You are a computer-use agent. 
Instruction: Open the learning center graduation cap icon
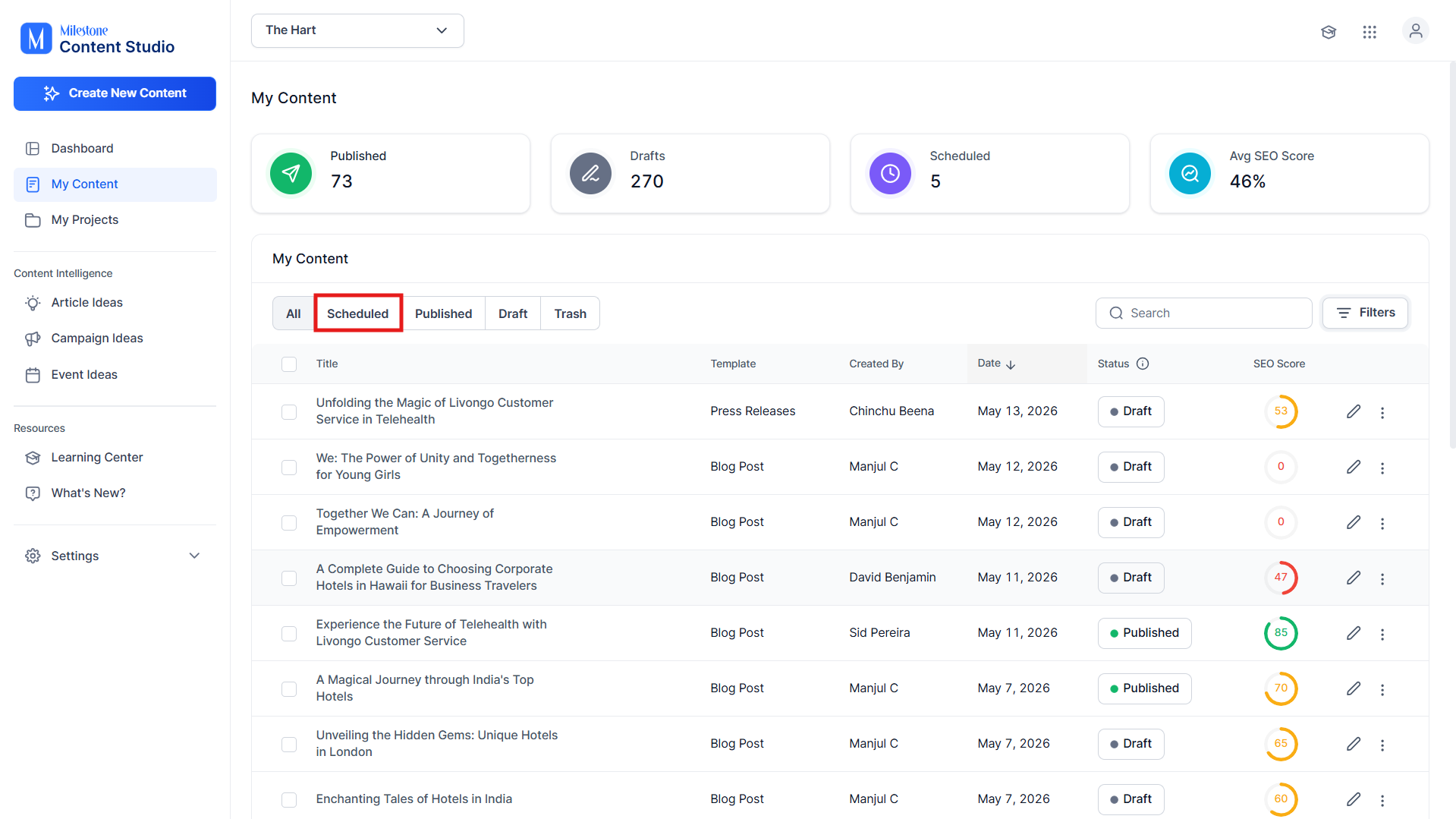1328,32
